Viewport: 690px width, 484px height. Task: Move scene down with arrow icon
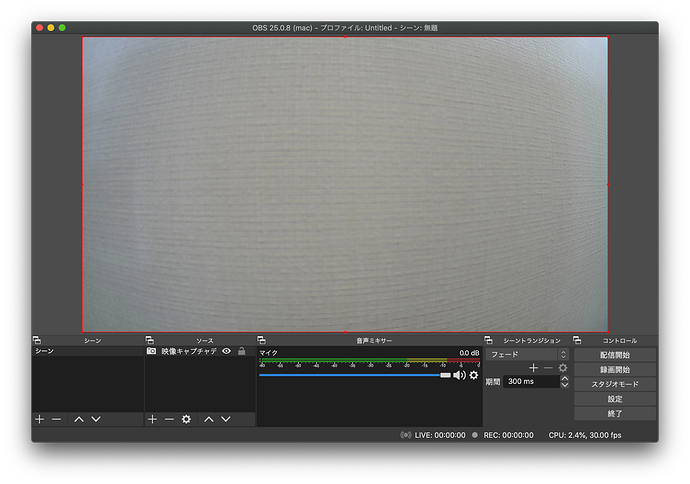pyautogui.click(x=96, y=419)
